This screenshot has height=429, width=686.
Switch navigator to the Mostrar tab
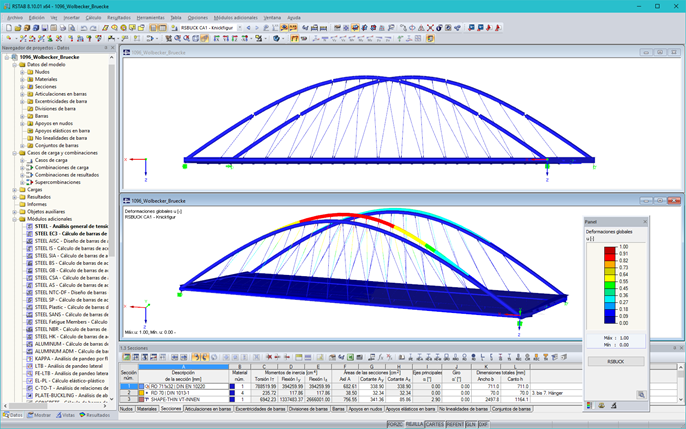pos(39,415)
